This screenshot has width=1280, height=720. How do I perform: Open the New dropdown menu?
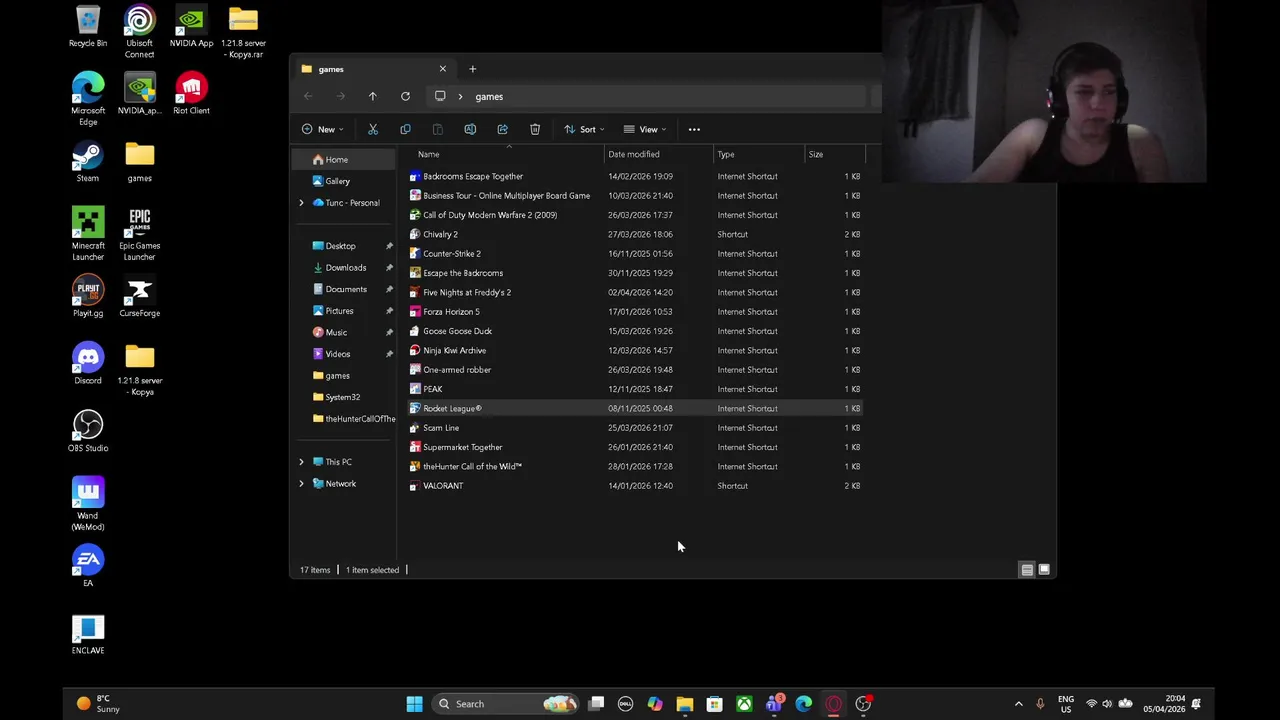pyautogui.click(x=322, y=129)
